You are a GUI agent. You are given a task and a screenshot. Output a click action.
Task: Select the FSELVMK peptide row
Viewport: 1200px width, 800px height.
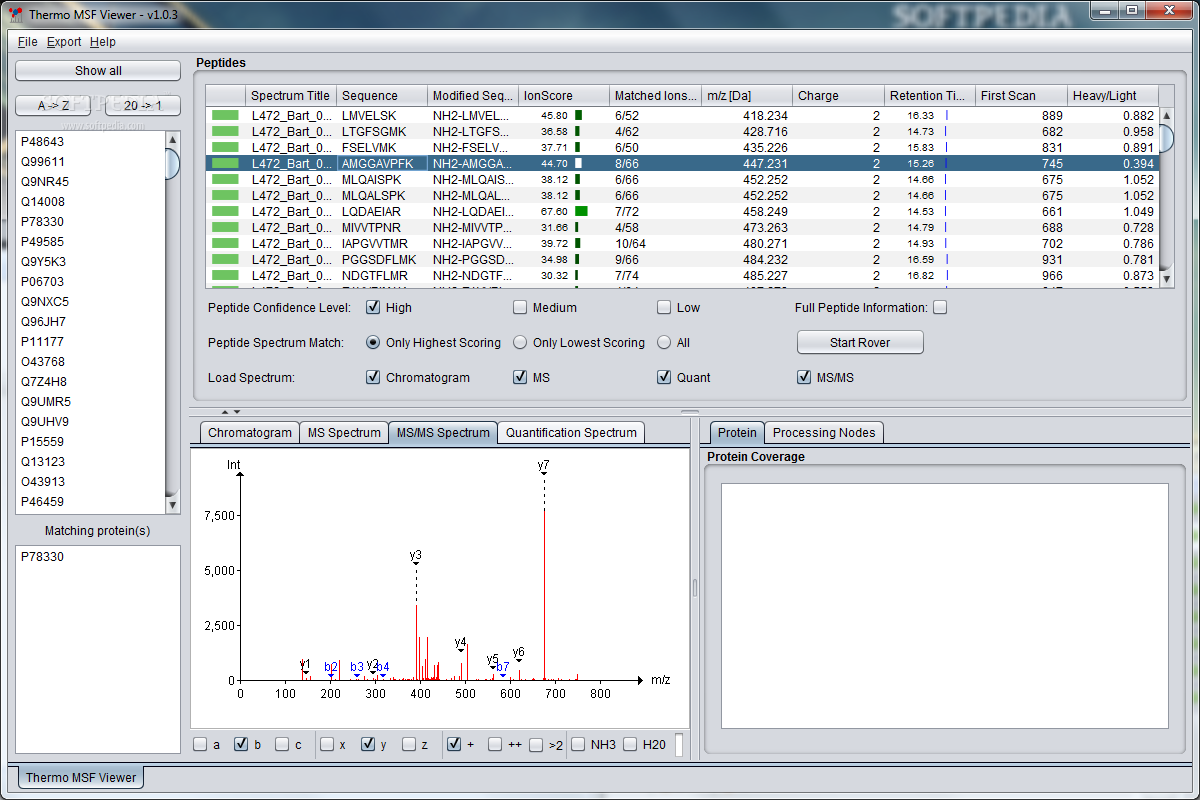683,147
